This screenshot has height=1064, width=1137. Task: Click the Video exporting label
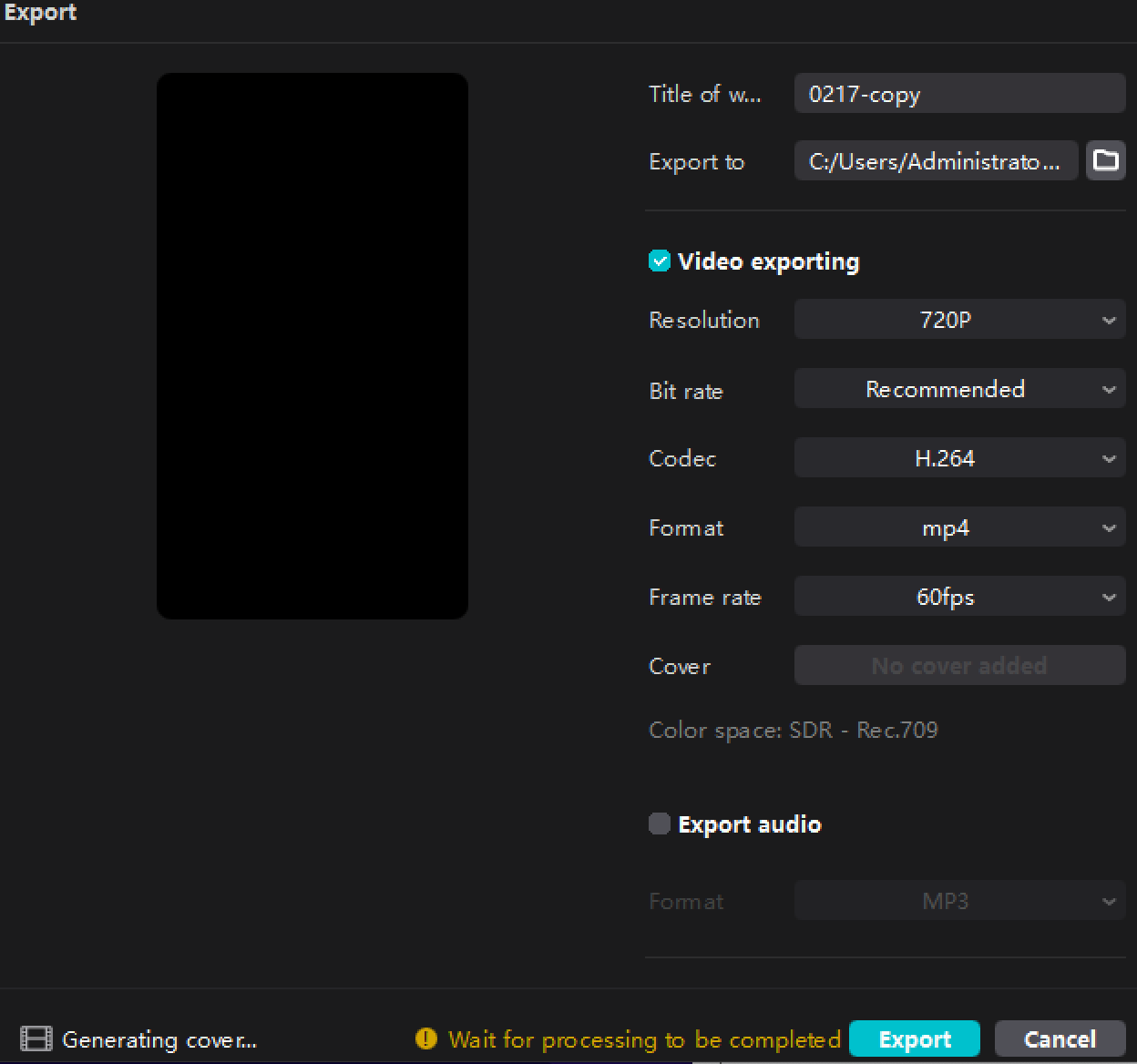(768, 261)
